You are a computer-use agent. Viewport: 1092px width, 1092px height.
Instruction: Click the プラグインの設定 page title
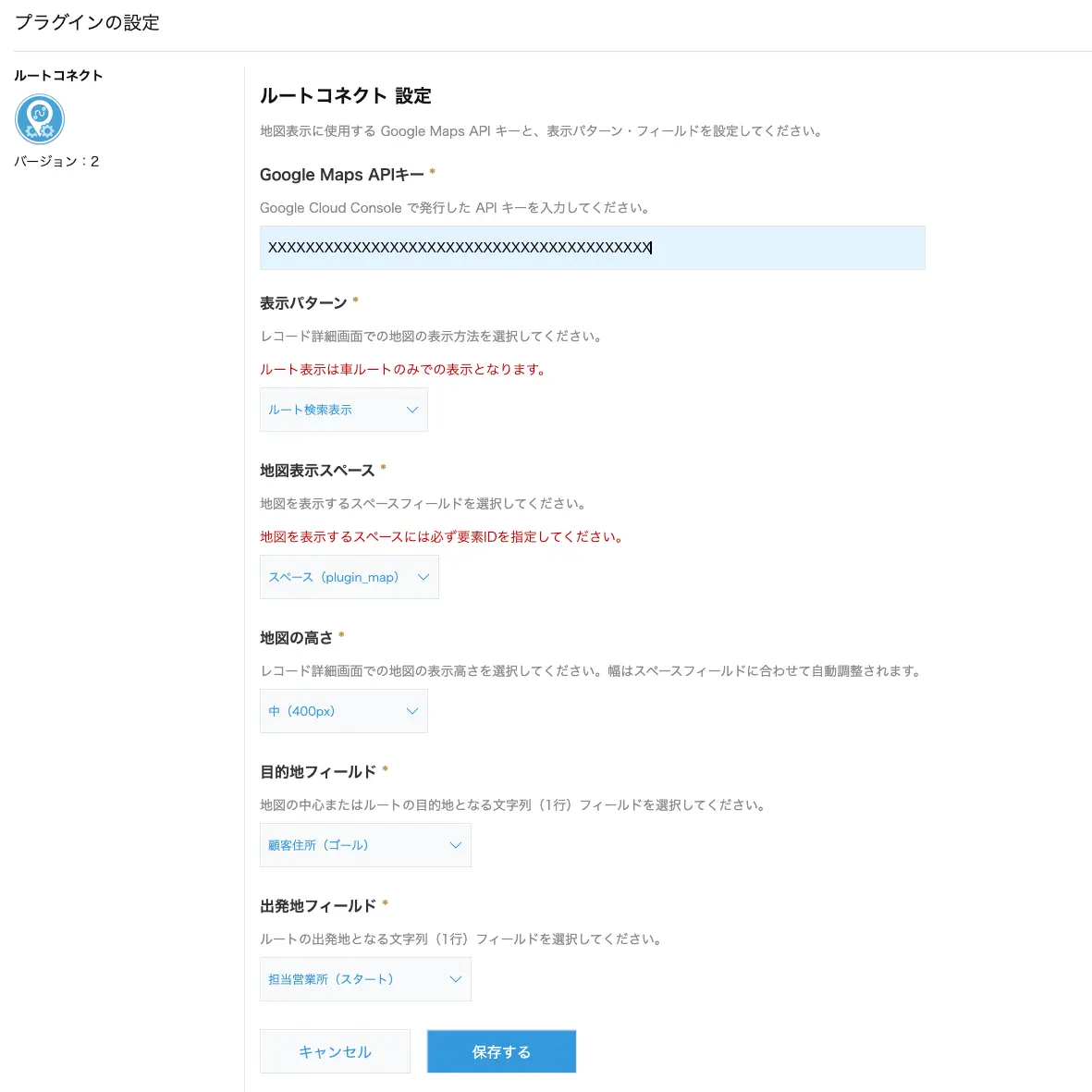(x=87, y=22)
